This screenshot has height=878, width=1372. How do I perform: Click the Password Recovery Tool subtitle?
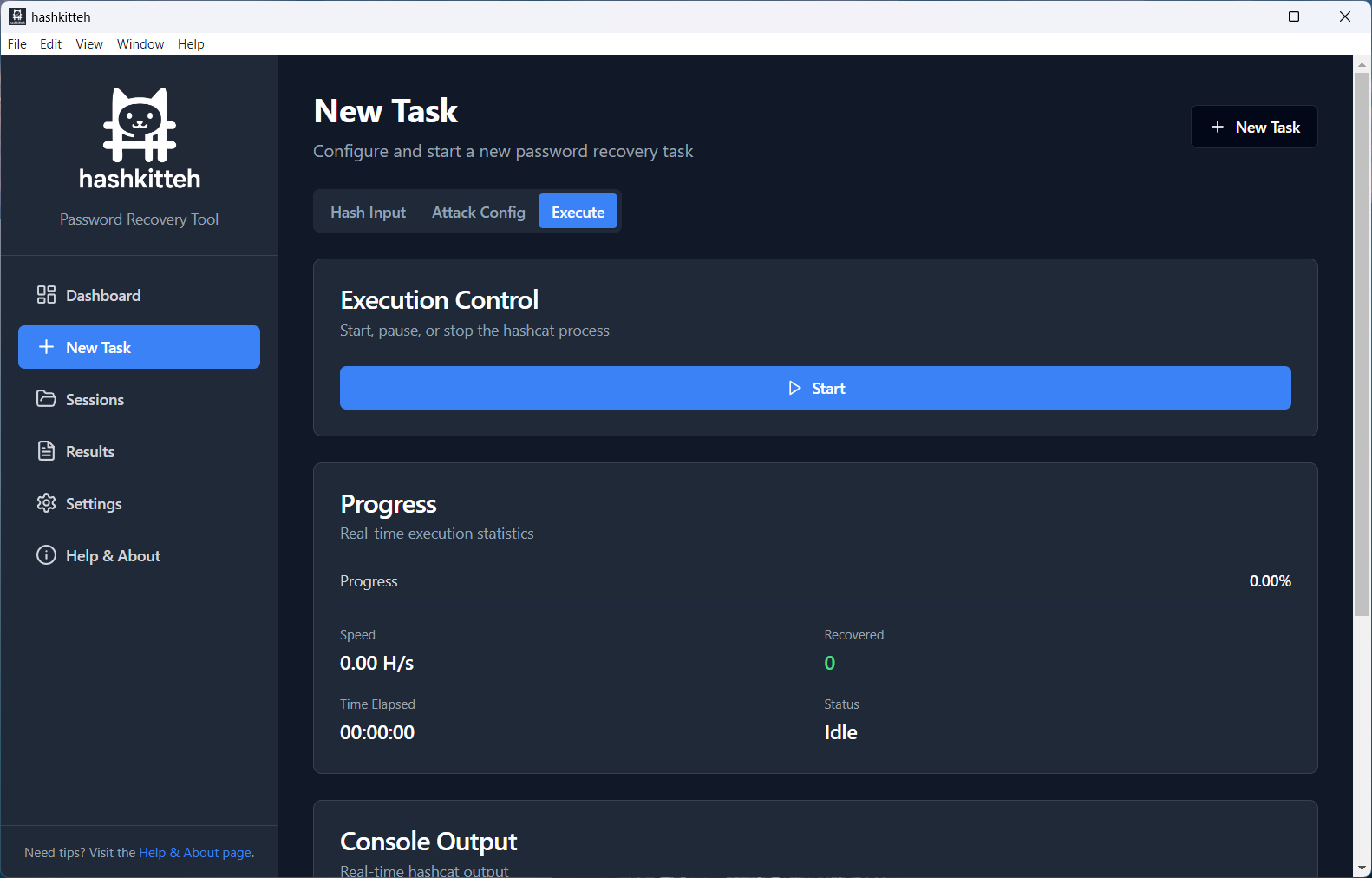139,219
